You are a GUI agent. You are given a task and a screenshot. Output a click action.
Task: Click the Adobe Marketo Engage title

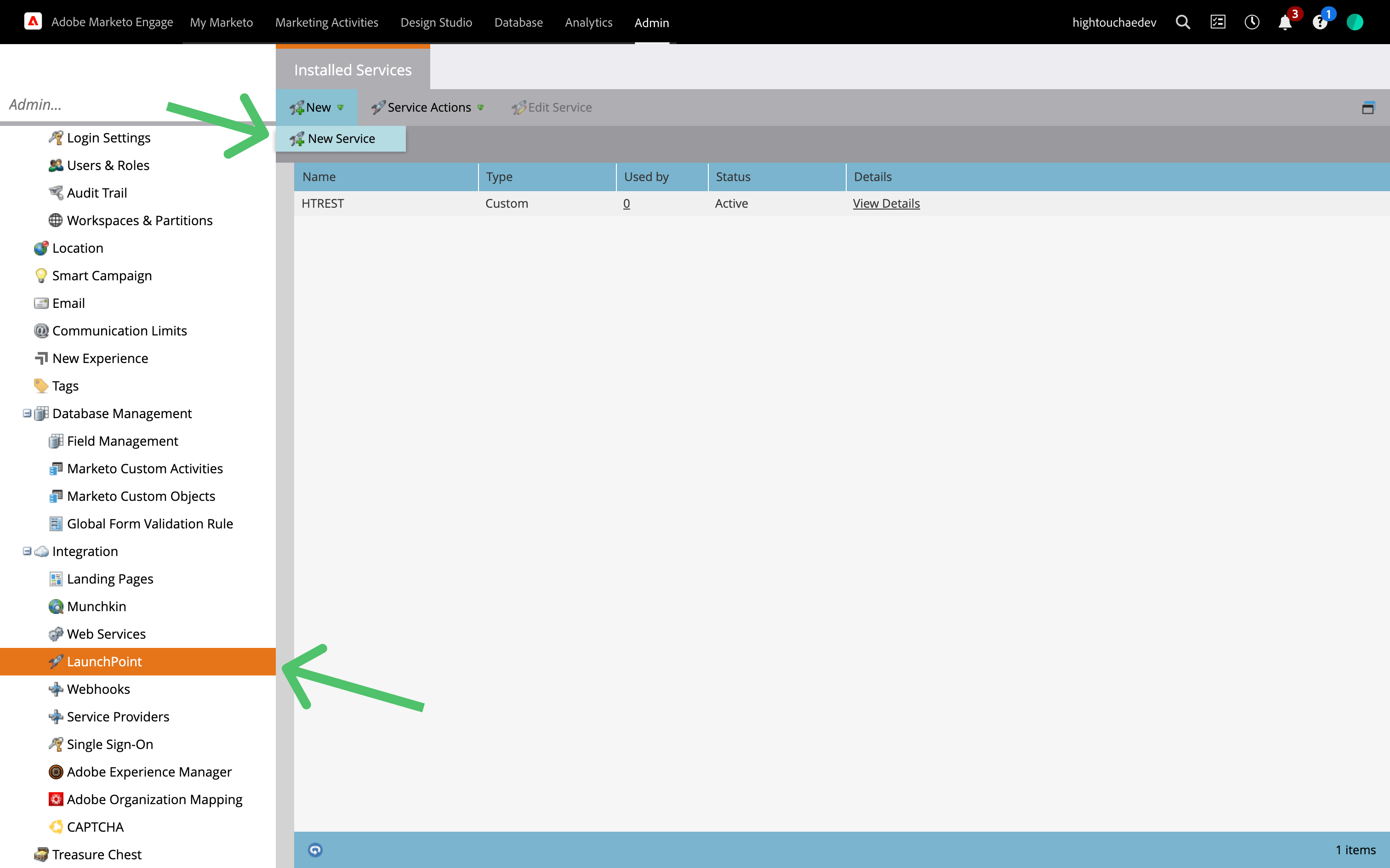coord(112,22)
